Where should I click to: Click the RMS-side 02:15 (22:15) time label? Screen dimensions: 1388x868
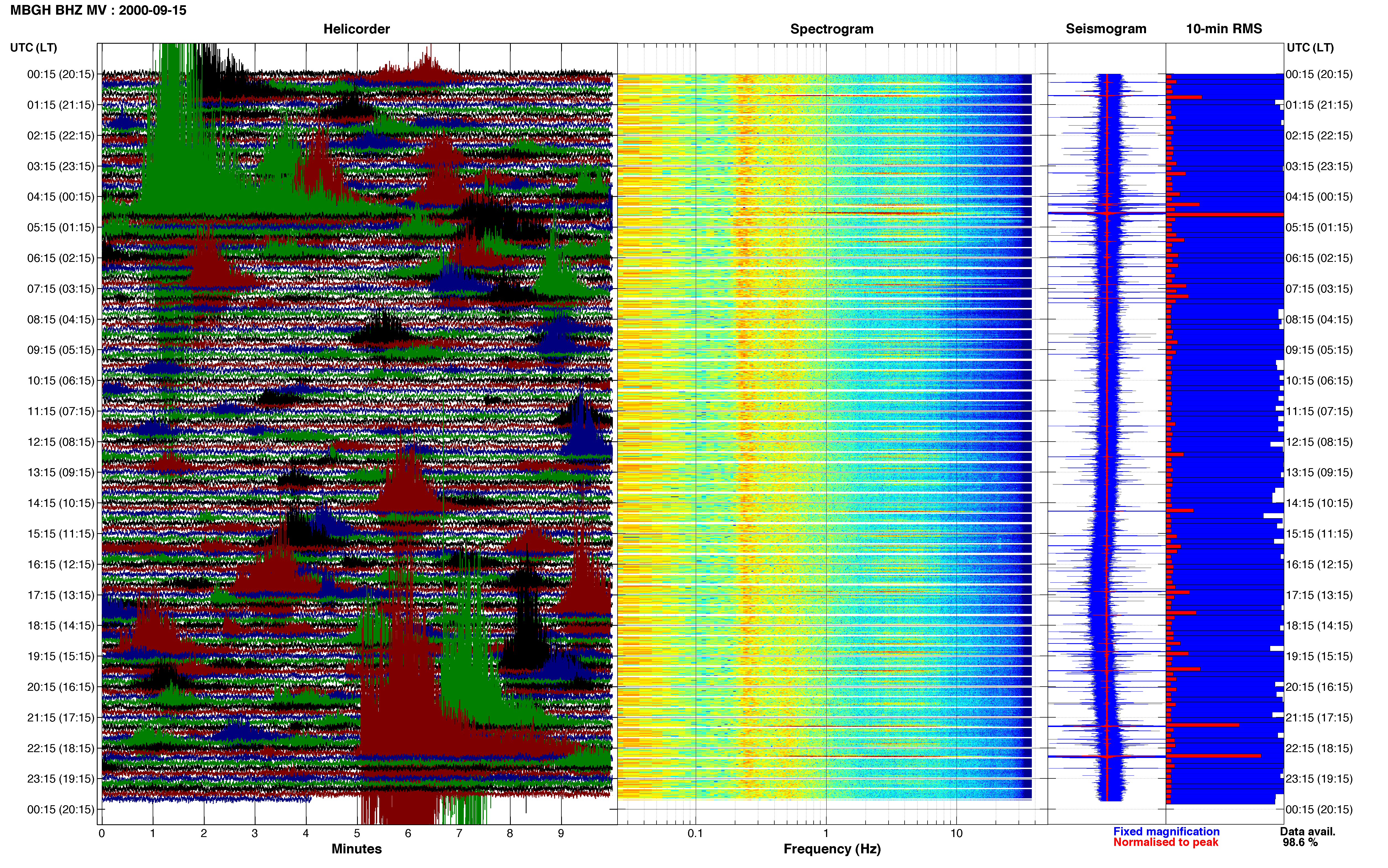click(1319, 135)
